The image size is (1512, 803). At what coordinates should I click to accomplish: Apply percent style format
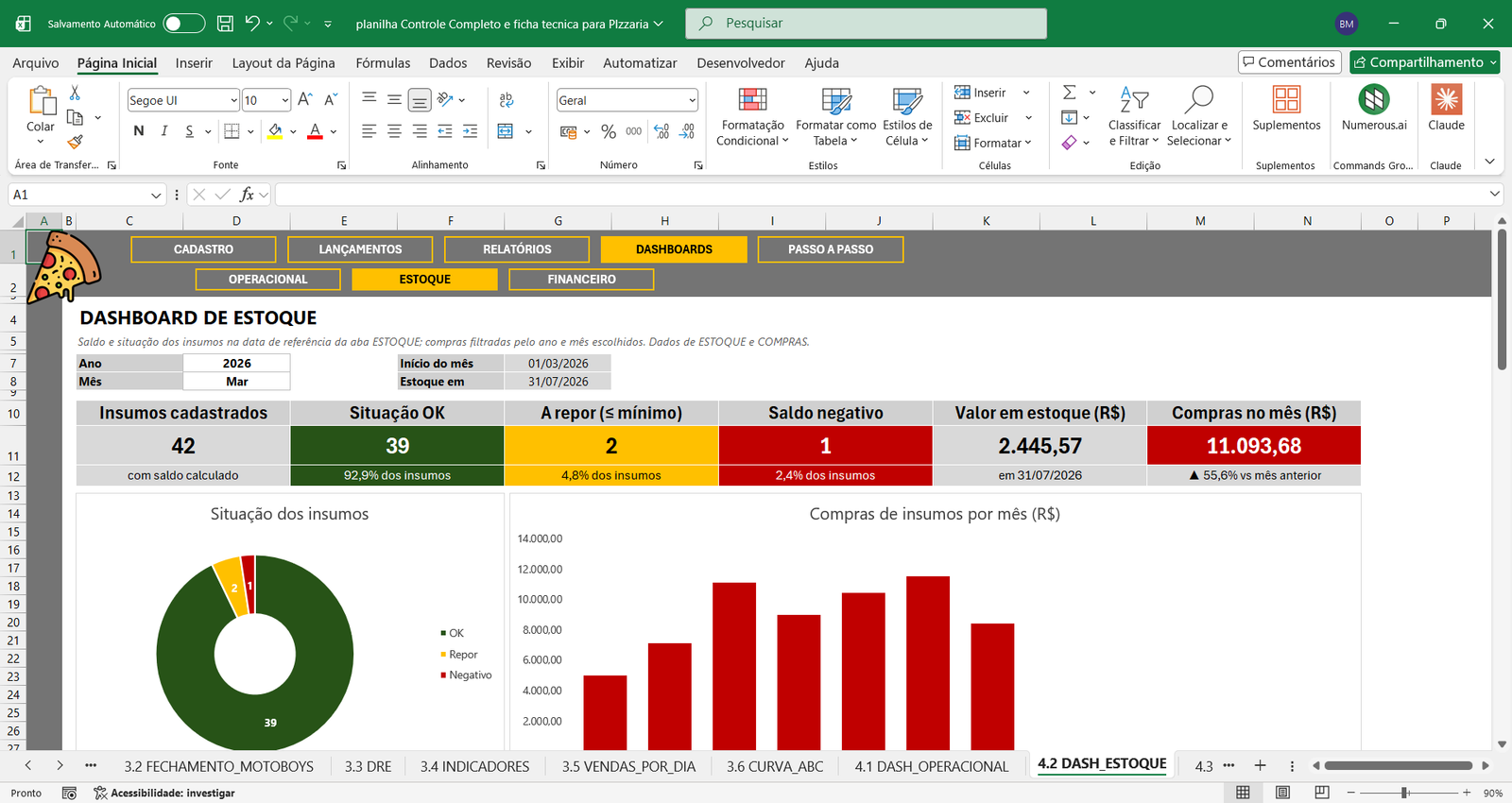609,131
